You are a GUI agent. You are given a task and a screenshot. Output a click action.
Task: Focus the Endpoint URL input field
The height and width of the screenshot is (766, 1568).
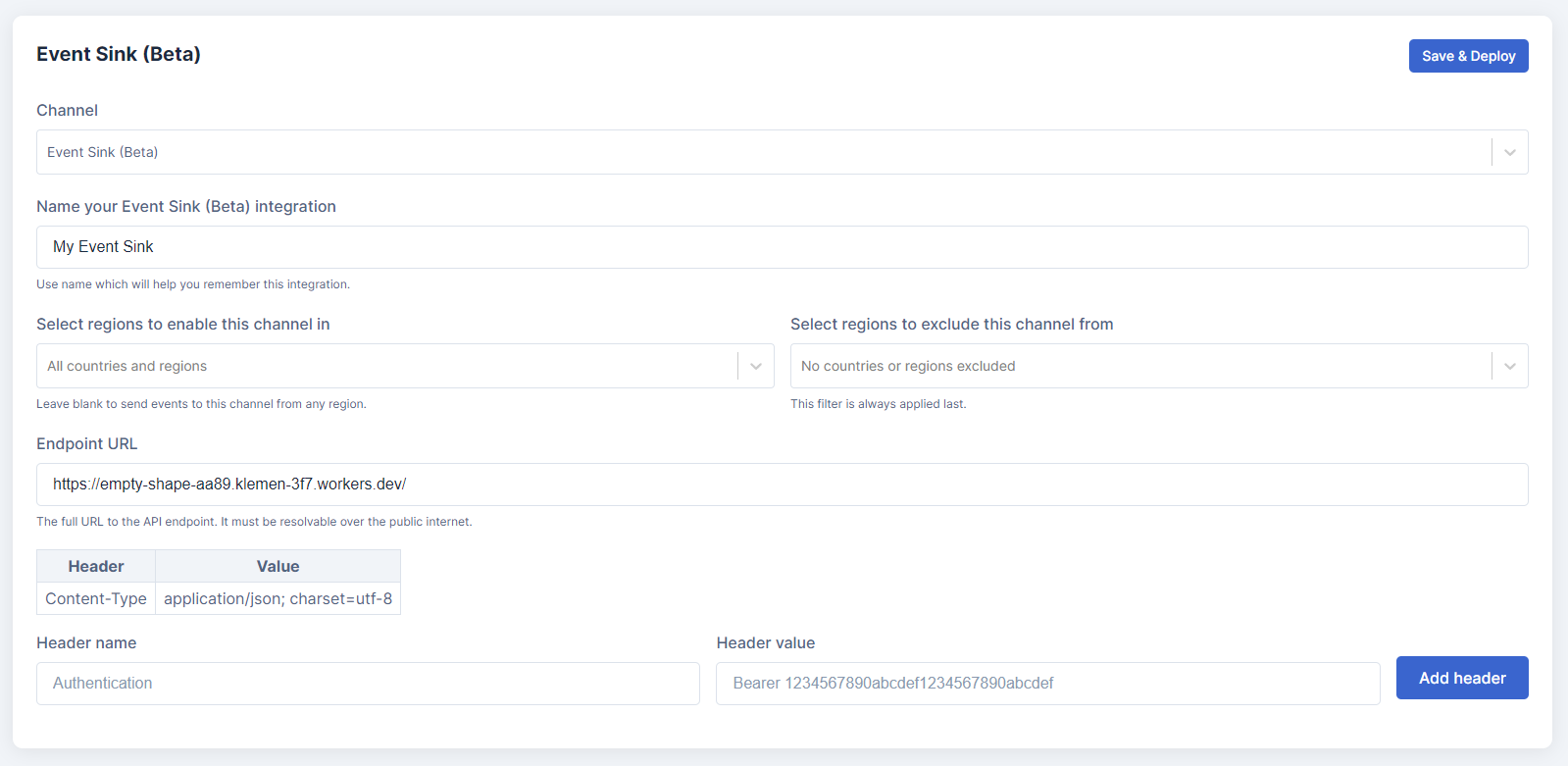click(783, 485)
